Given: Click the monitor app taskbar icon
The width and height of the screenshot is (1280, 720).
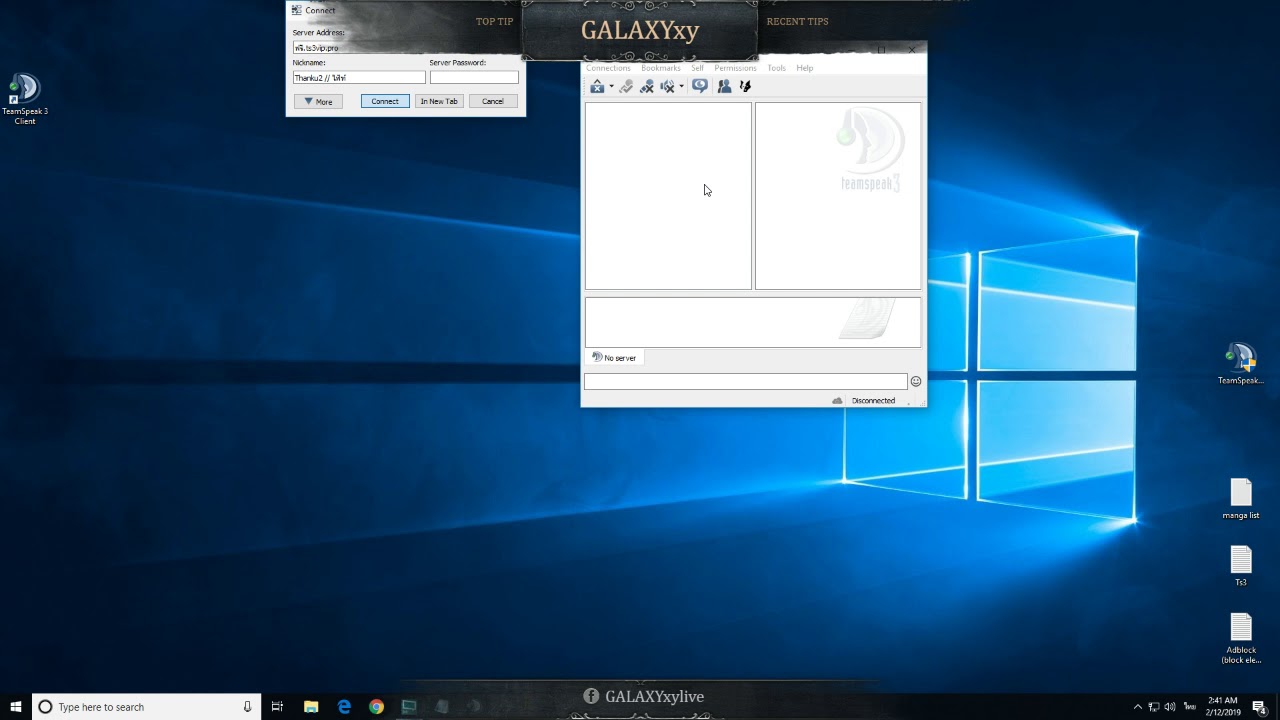Looking at the screenshot, I should tap(409, 706).
